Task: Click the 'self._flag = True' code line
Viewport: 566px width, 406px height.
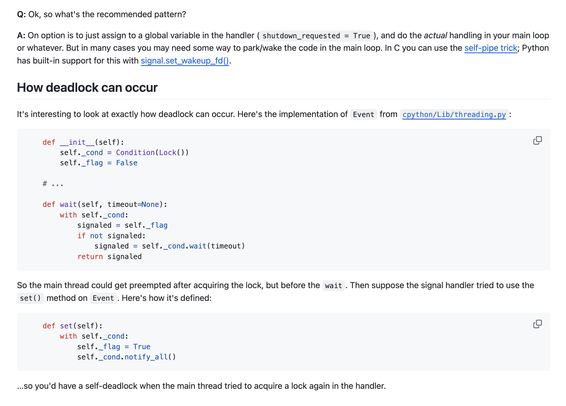Action: (x=114, y=346)
